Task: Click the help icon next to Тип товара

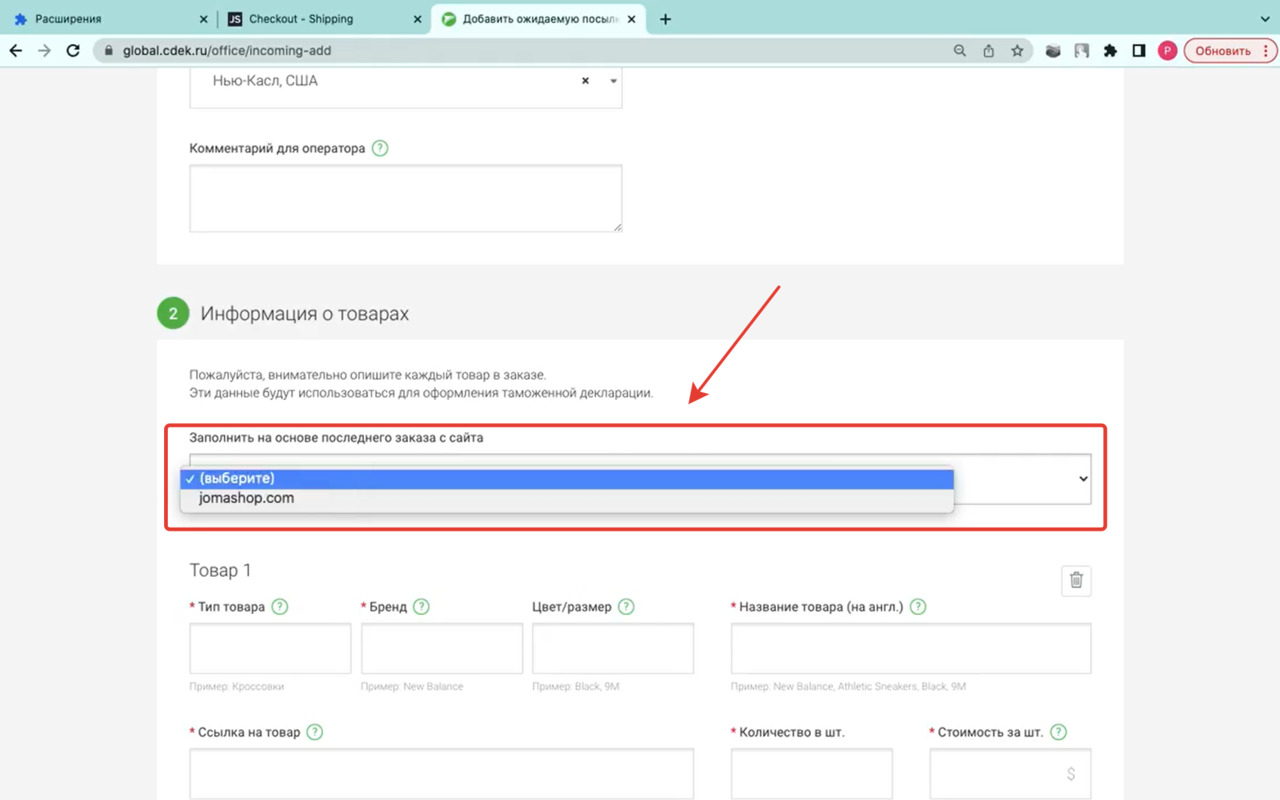Action: pyautogui.click(x=280, y=607)
